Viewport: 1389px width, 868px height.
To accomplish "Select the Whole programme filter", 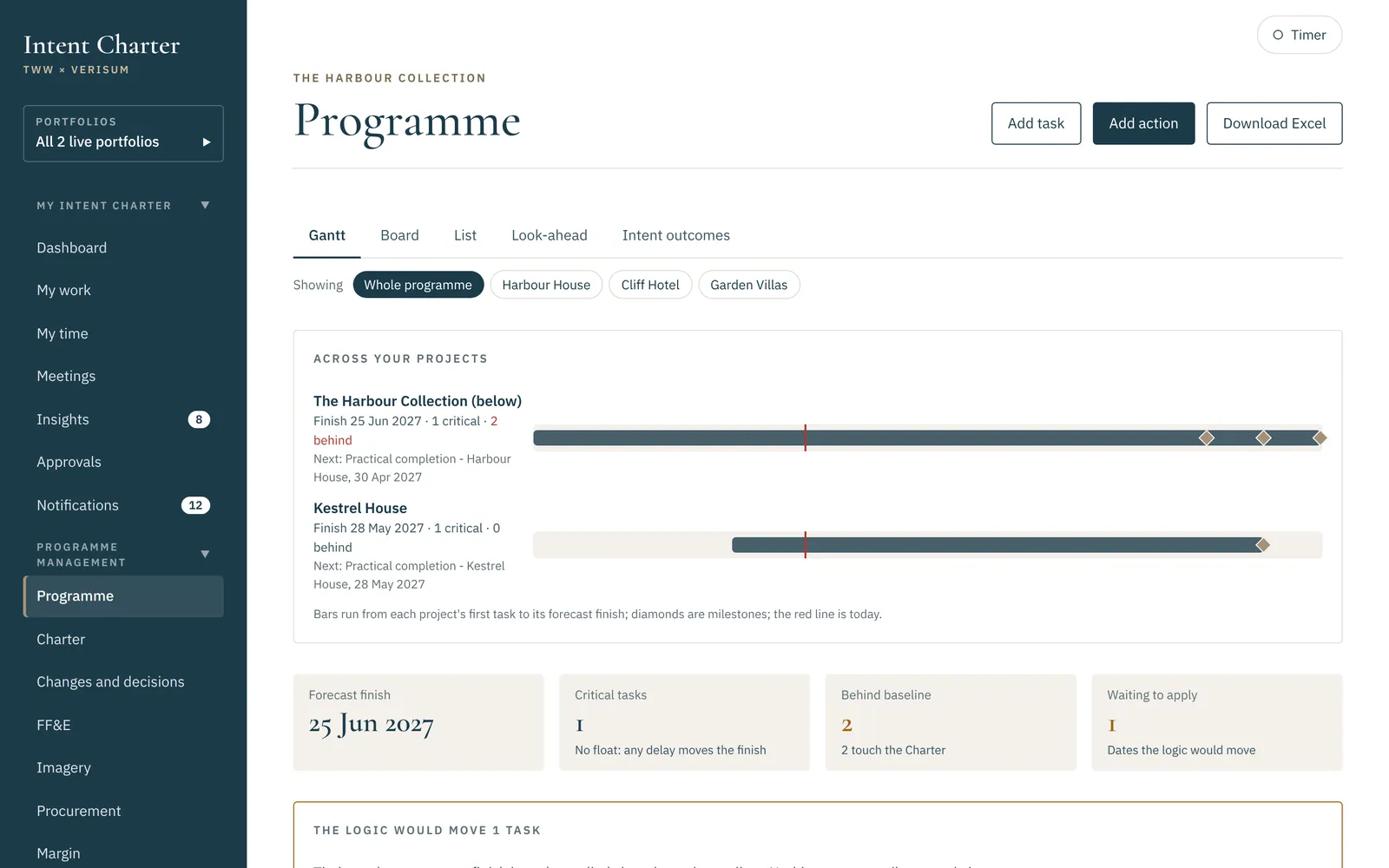I will click(418, 285).
